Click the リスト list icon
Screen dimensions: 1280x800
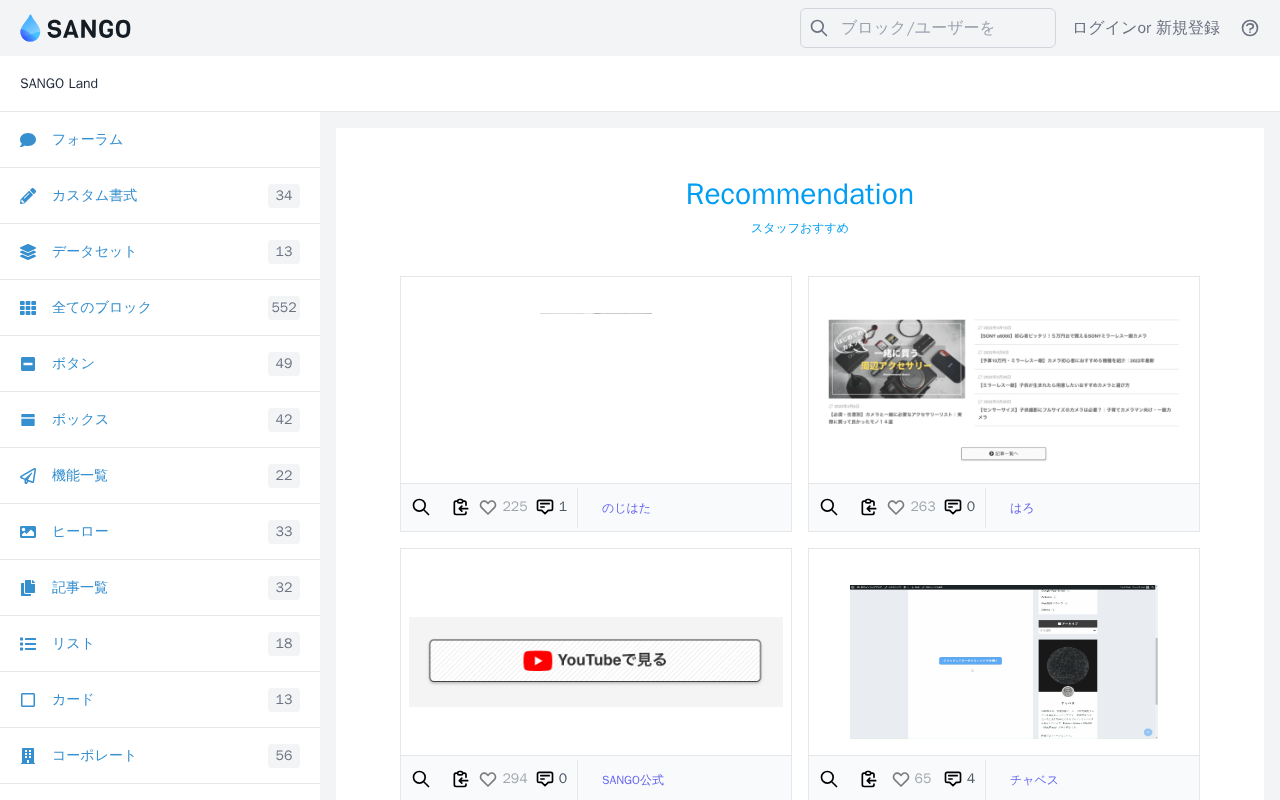click(28, 644)
